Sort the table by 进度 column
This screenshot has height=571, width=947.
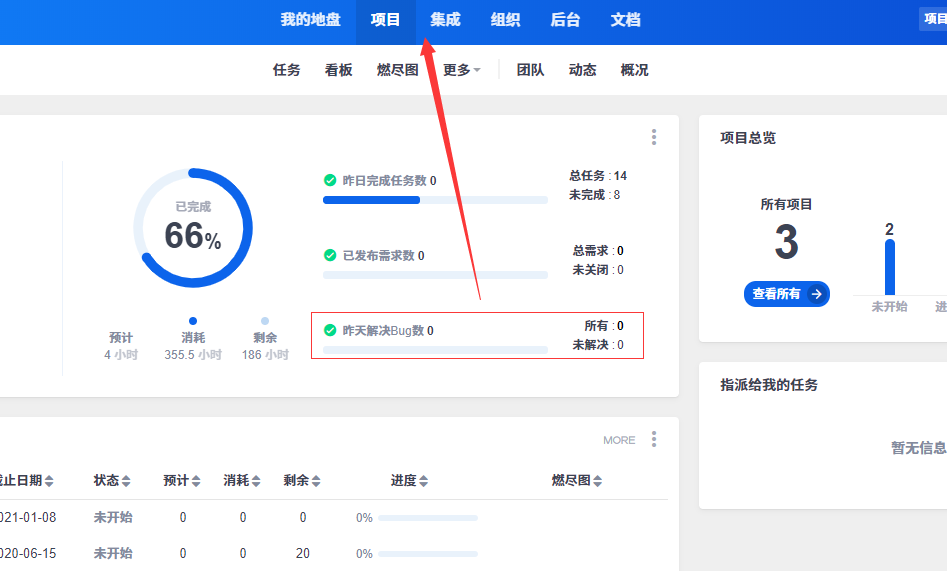(409, 480)
